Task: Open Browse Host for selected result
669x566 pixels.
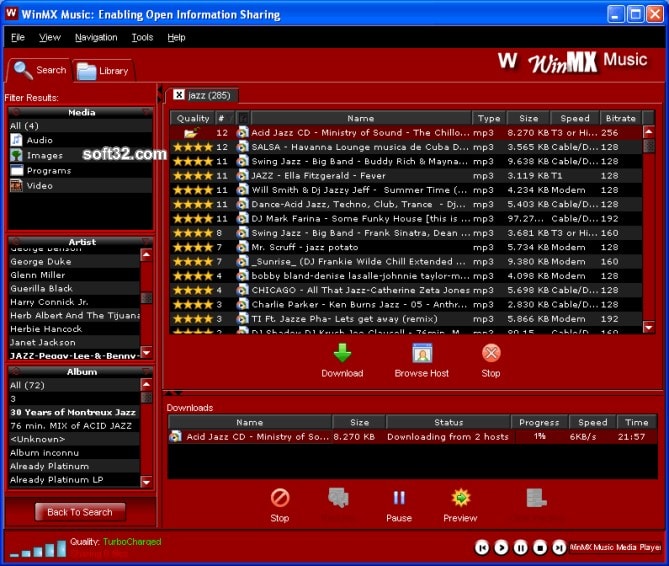Action: (x=422, y=361)
